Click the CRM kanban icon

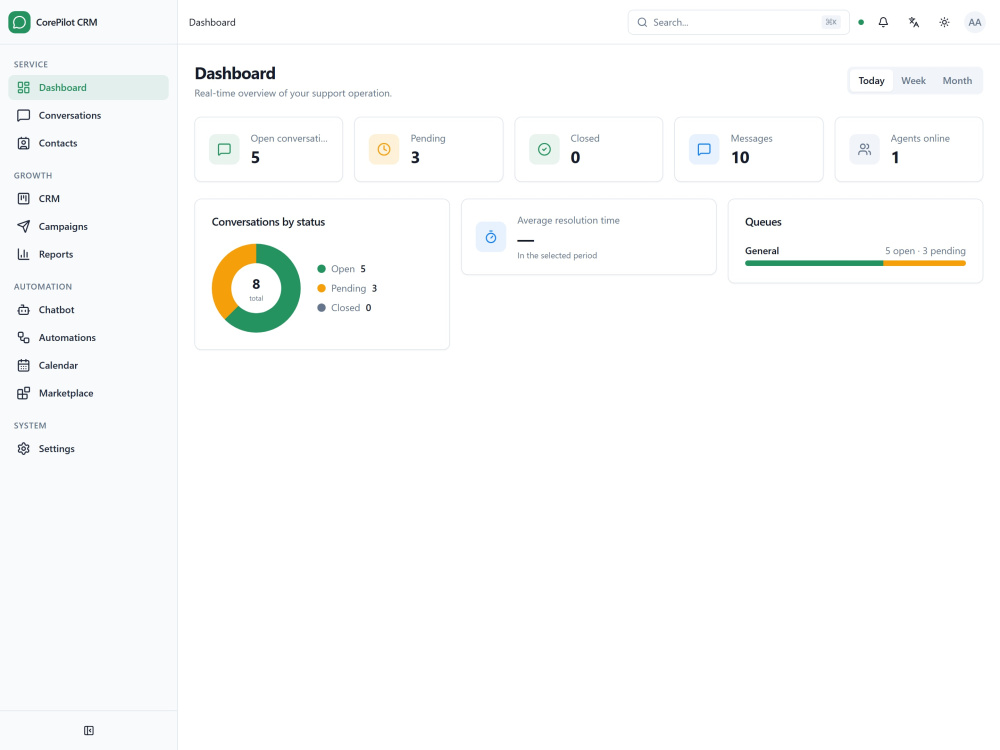[24, 198]
